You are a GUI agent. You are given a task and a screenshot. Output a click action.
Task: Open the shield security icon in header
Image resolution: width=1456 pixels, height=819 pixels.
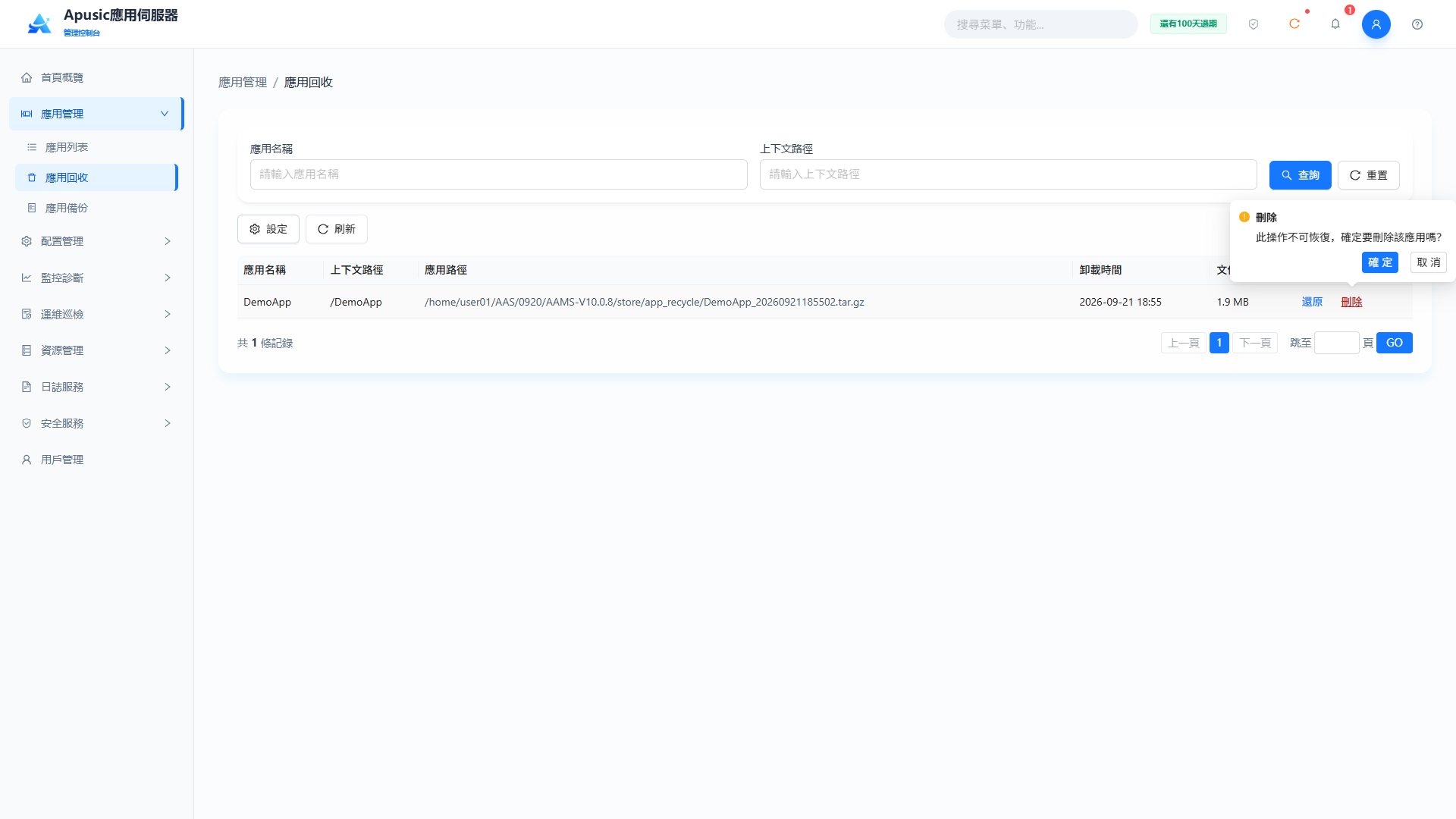tap(1254, 24)
